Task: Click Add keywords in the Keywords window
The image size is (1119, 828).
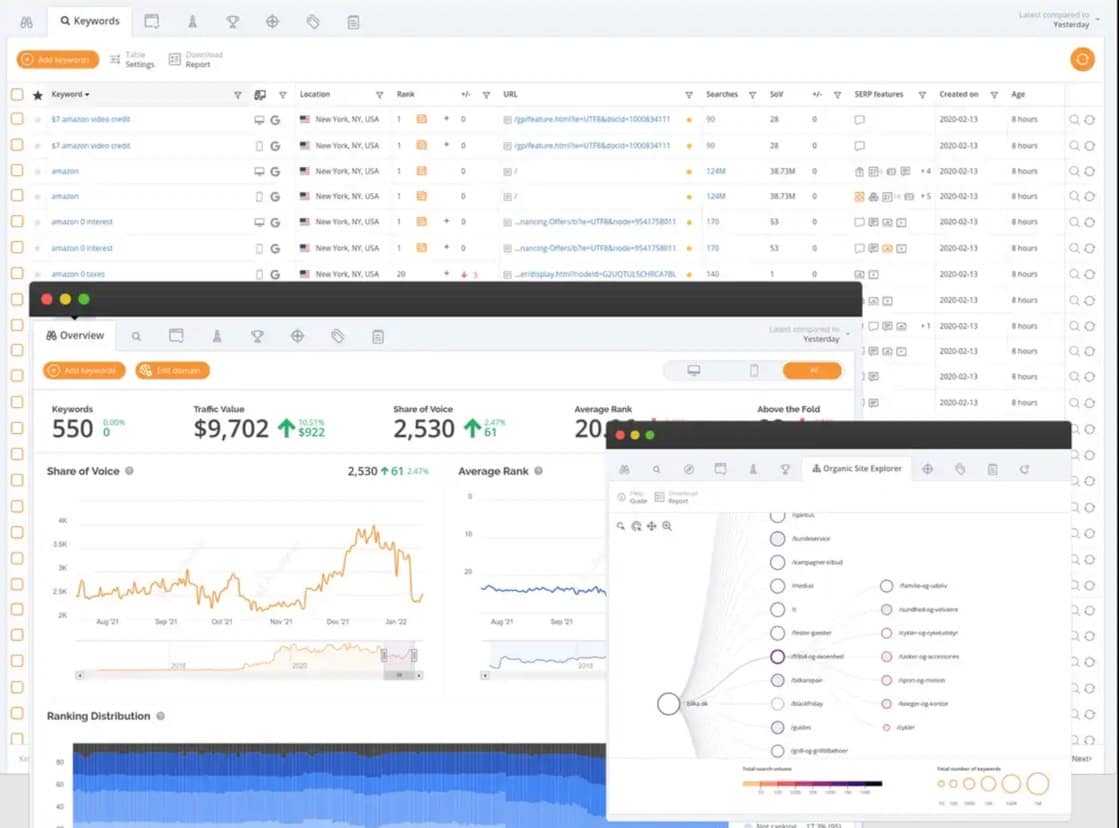Action: pyautogui.click(x=57, y=60)
